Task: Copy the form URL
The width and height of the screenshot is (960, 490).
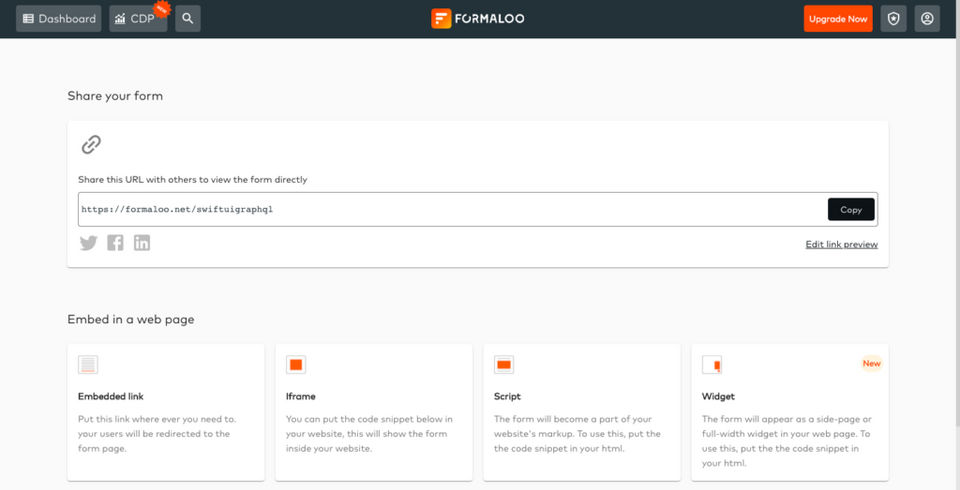Action: 851,210
